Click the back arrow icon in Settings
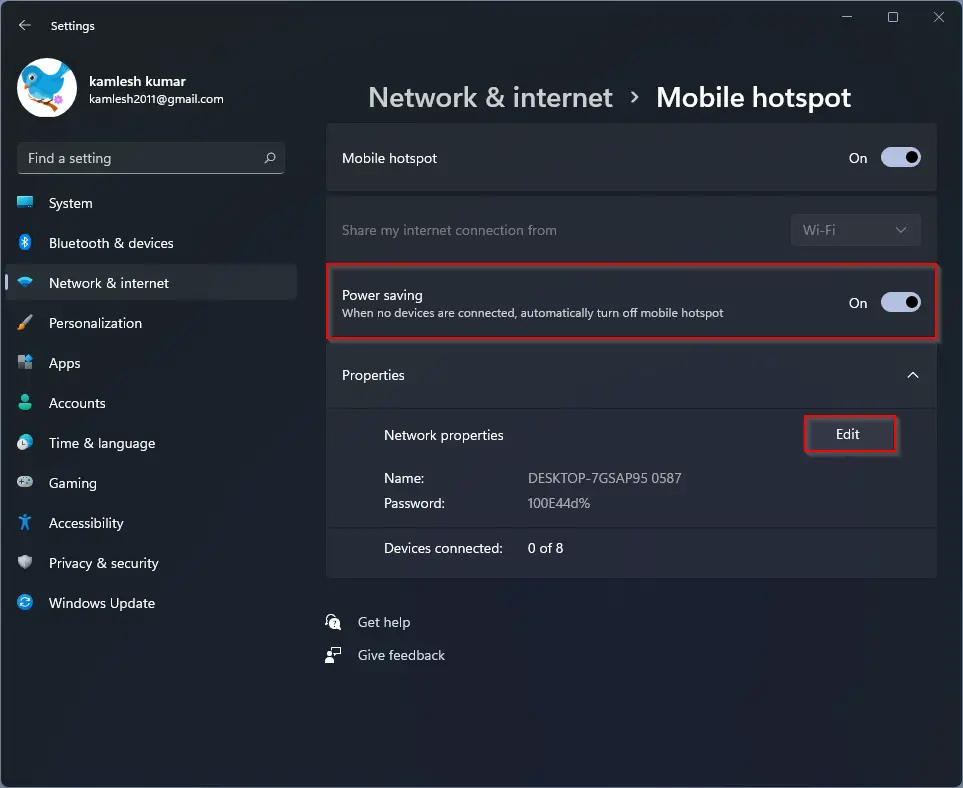 (x=25, y=25)
